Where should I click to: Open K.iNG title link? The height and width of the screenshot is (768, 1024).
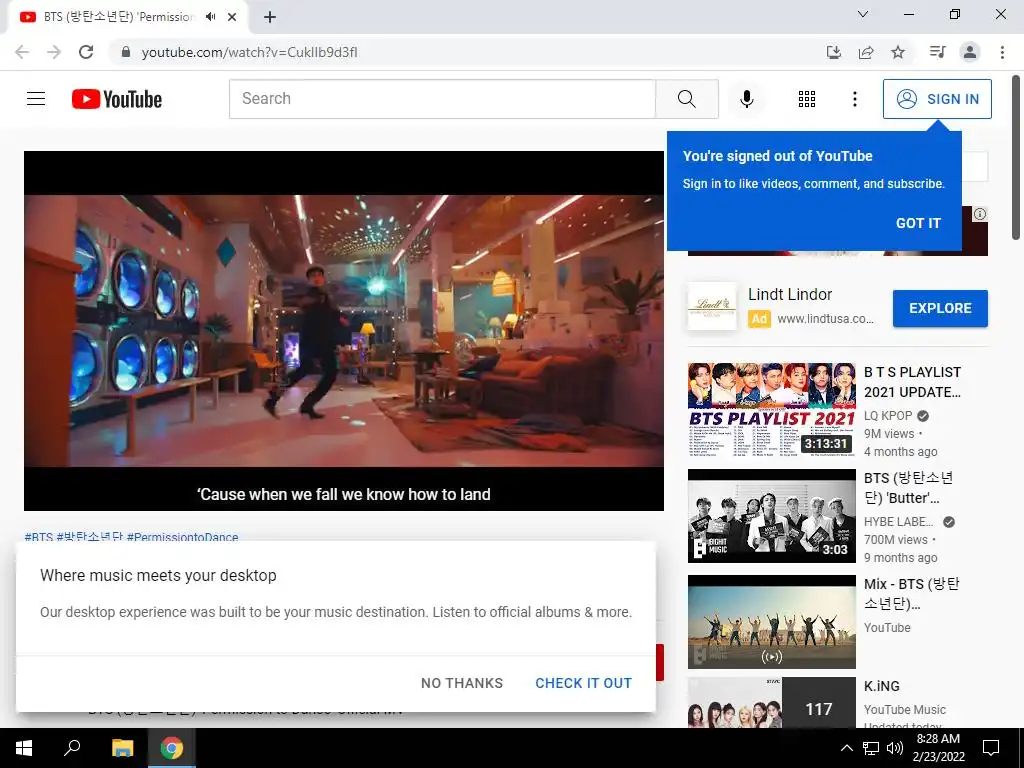click(882, 686)
